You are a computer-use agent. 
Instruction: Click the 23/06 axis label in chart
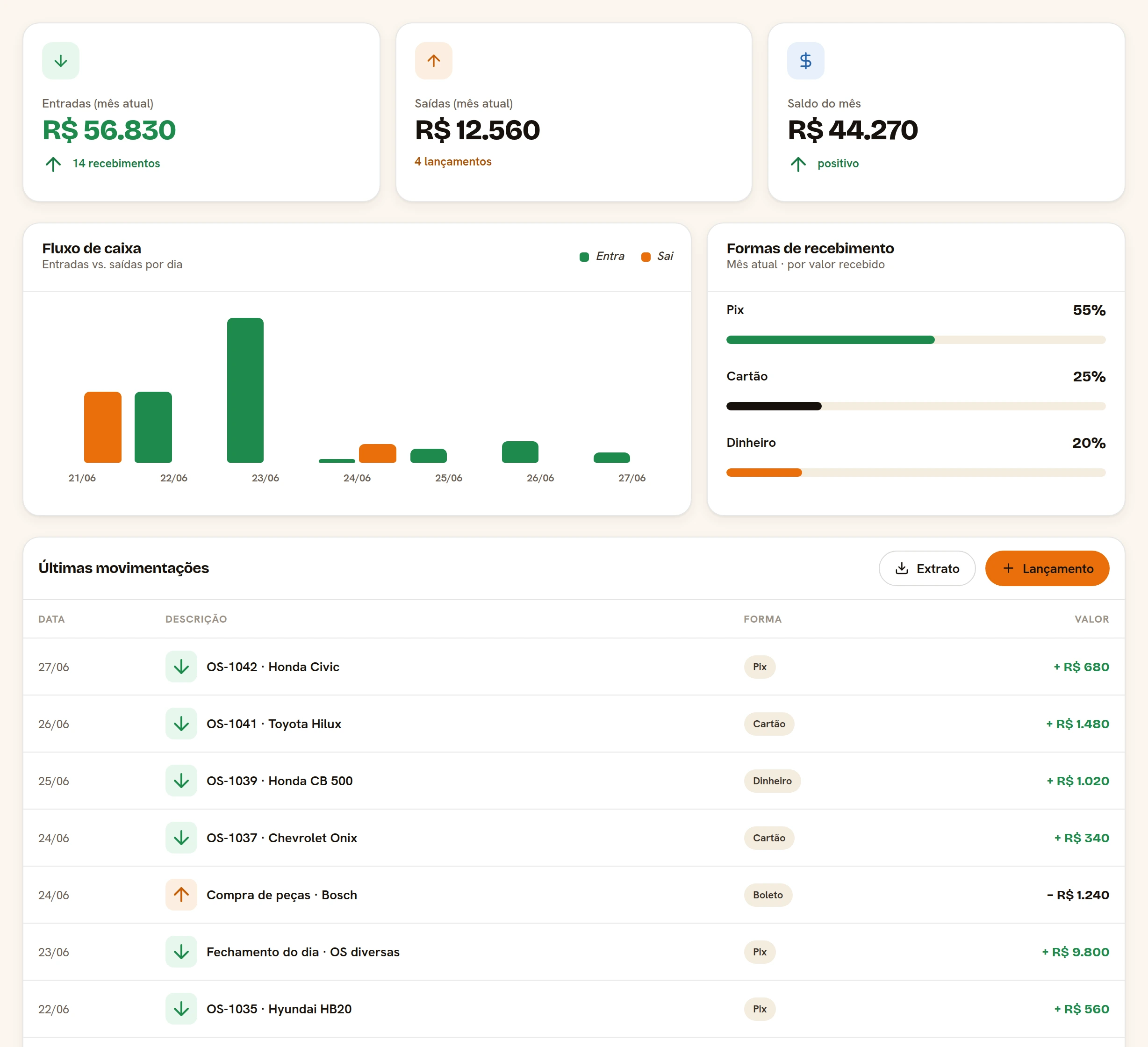[265, 478]
